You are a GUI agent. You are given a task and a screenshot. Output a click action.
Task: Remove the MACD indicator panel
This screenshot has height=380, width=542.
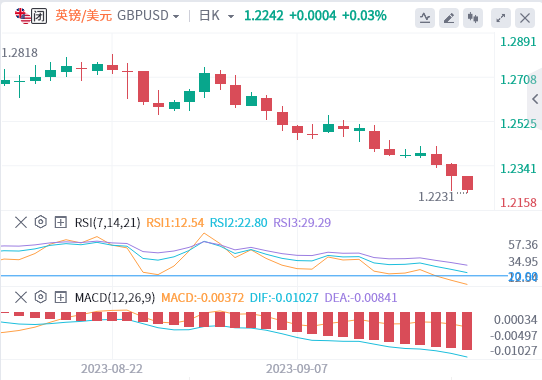[x=21, y=297]
